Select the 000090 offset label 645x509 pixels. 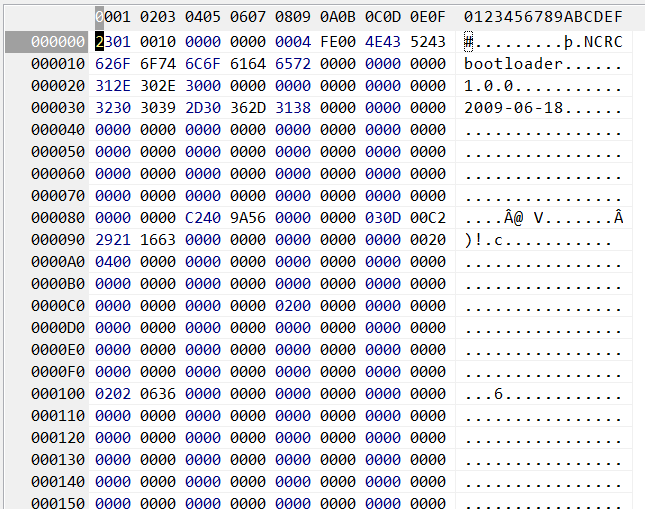click(x=58, y=240)
